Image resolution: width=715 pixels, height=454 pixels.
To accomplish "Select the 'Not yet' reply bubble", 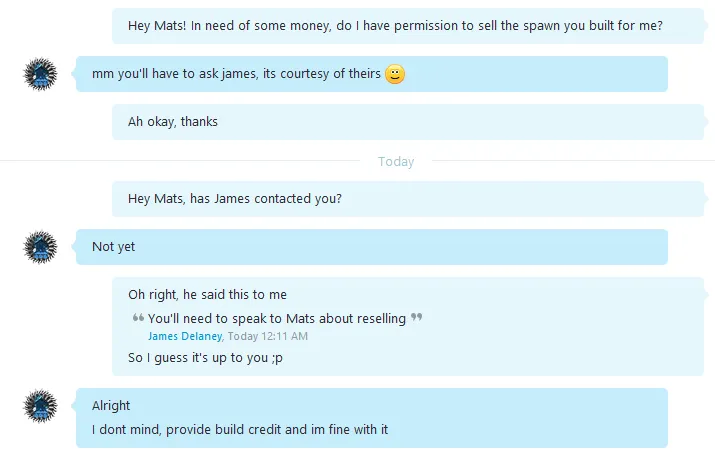I will pos(372,247).
